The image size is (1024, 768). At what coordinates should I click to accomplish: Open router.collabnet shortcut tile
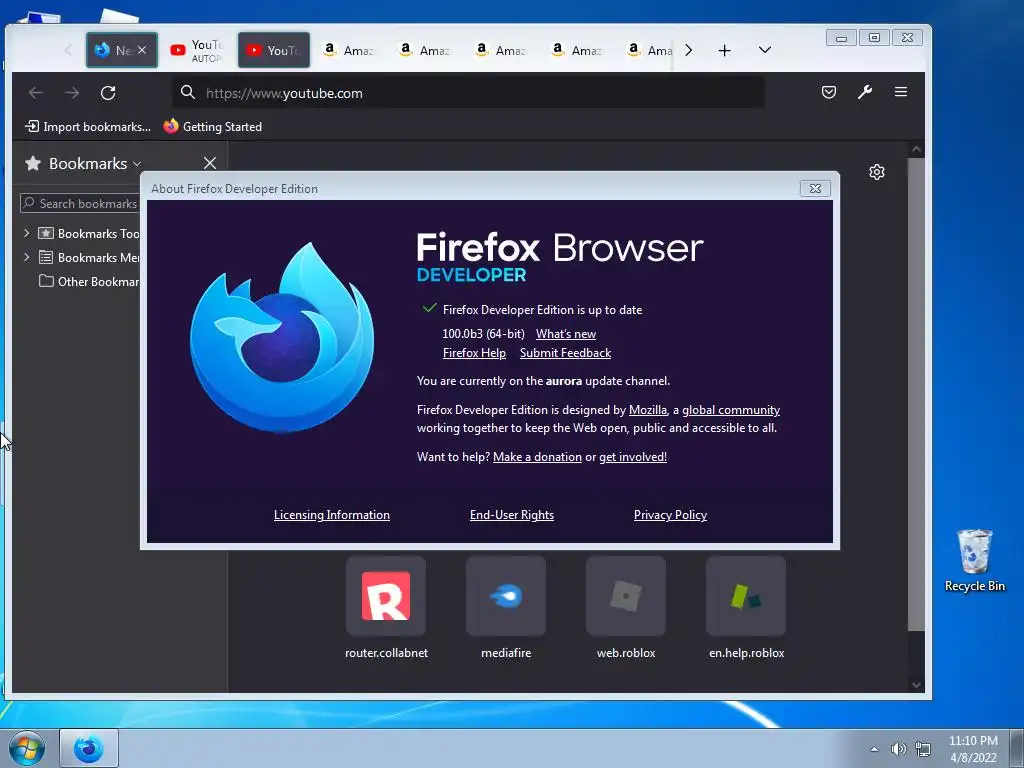pyautogui.click(x=386, y=596)
